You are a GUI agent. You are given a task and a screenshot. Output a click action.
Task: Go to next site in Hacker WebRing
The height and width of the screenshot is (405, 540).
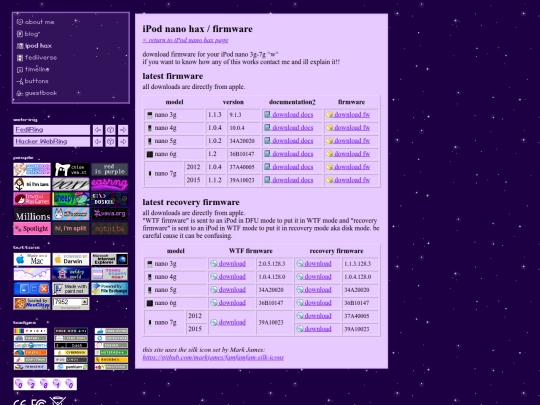(123, 142)
